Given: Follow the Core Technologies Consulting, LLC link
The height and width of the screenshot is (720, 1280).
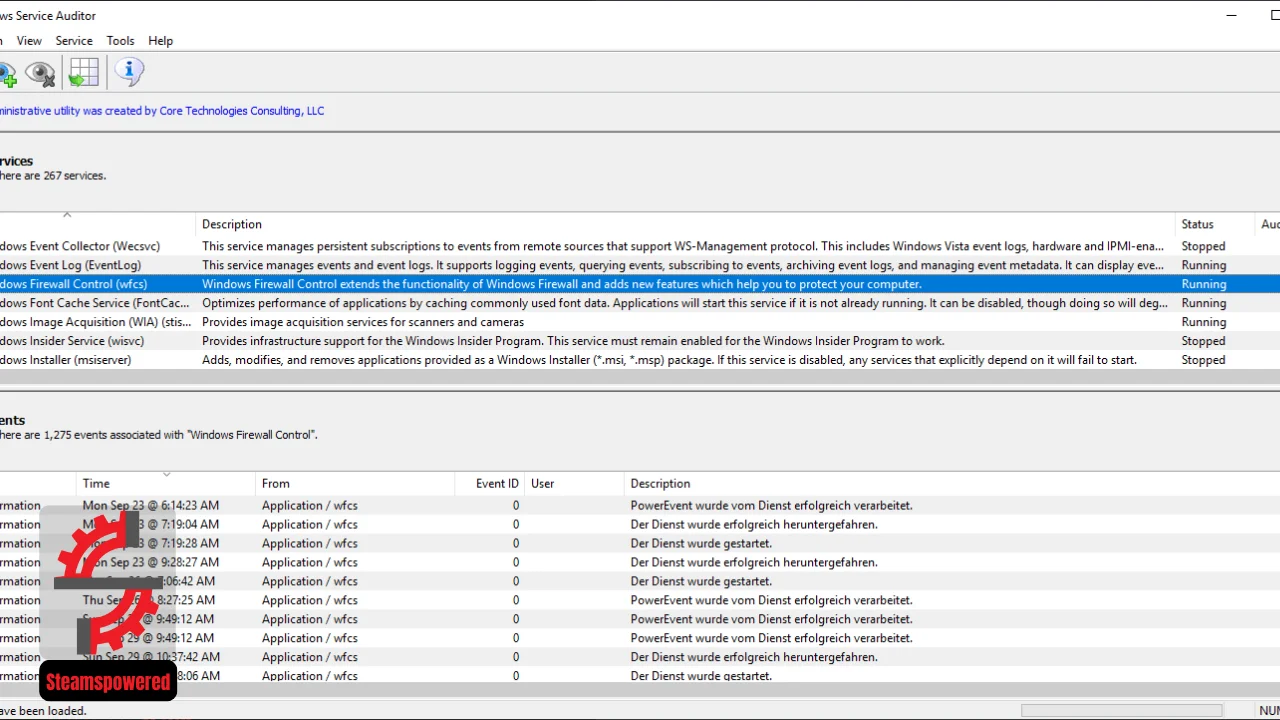Looking at the screenshot, I should pos(242,111).
